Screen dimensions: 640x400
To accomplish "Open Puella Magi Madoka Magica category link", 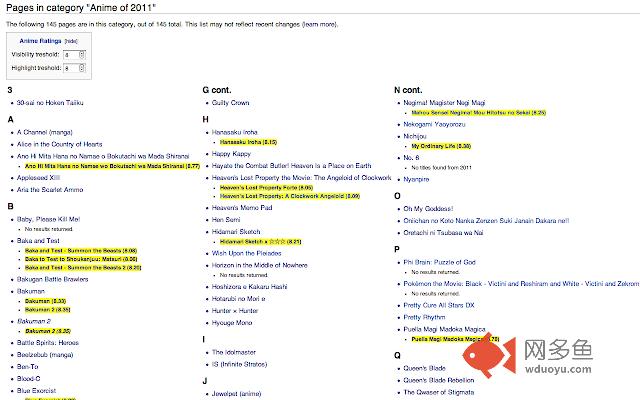I will point(444,329).
